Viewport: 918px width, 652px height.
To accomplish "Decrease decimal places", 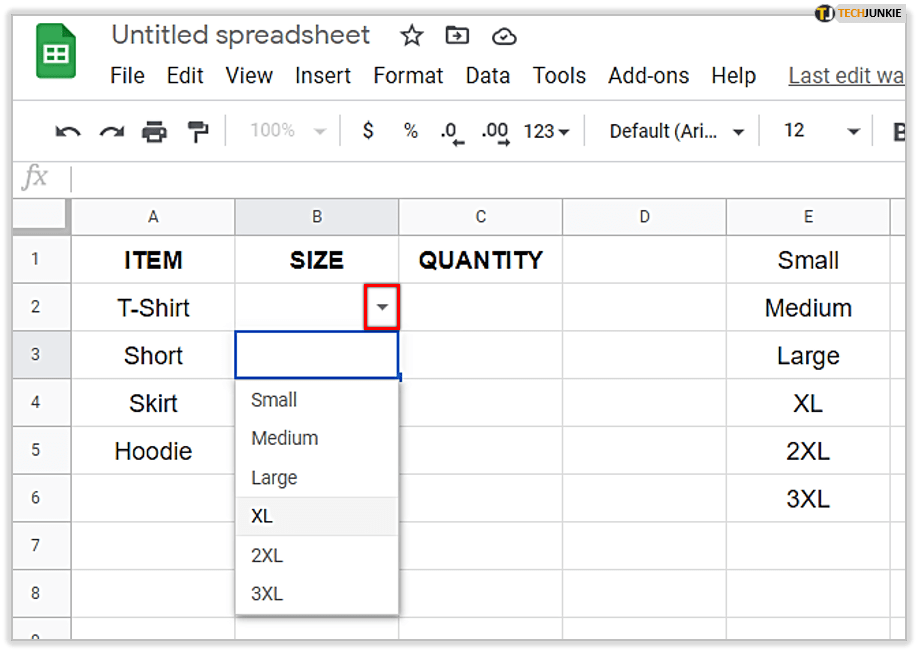I will tap(452, 131).
